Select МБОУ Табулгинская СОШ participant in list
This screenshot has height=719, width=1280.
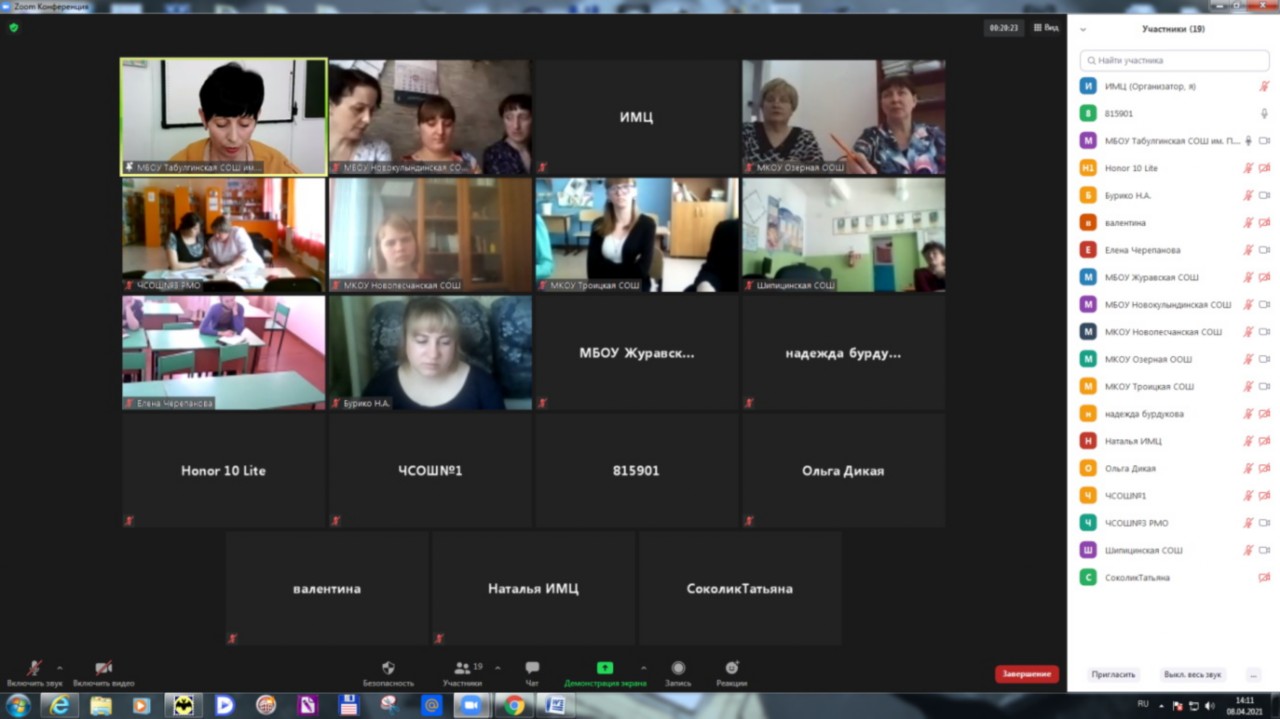click(x=1174, y=141)
